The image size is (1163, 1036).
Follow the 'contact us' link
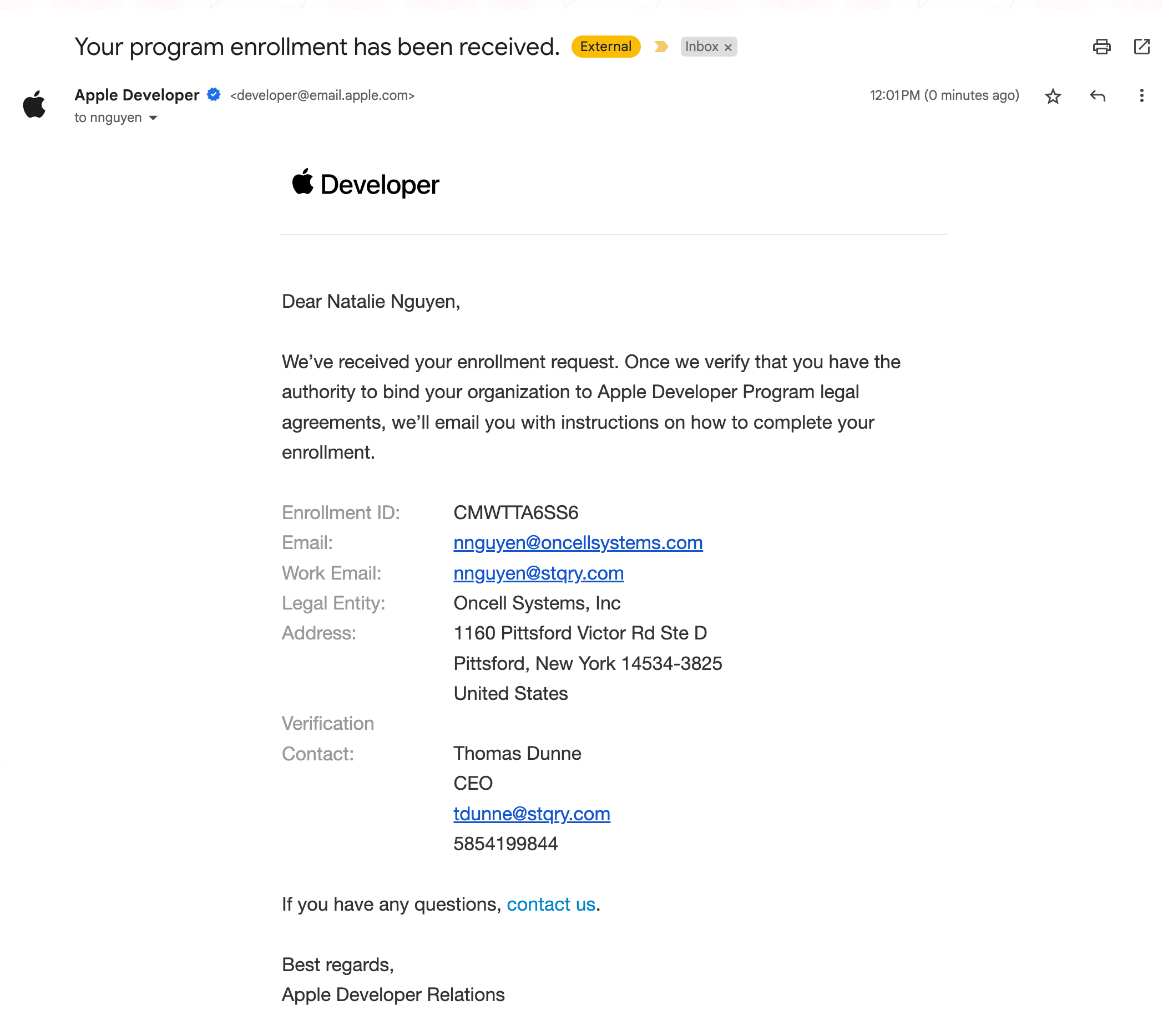pos(550,904)
